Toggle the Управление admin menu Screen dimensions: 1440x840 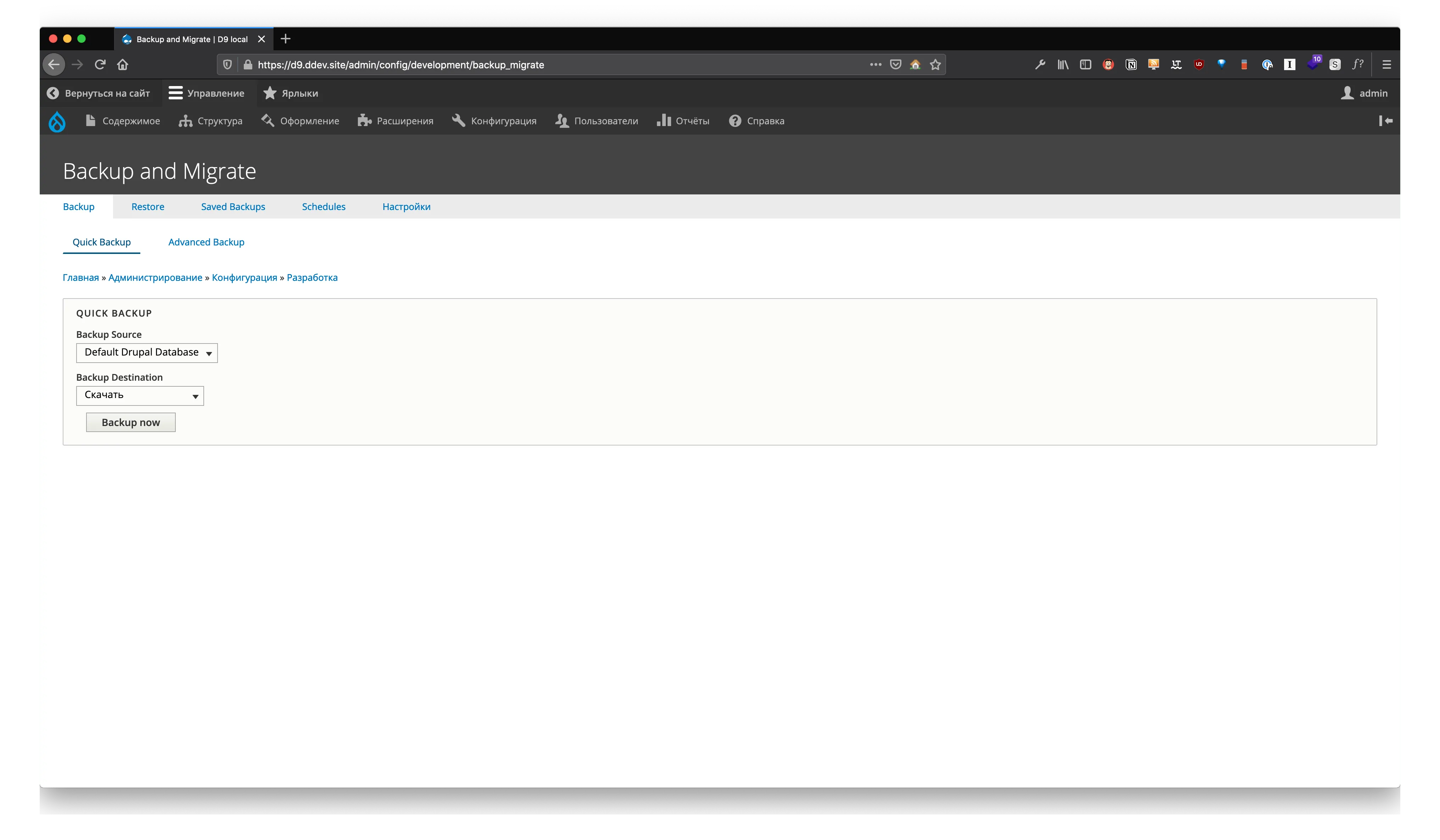206,93
